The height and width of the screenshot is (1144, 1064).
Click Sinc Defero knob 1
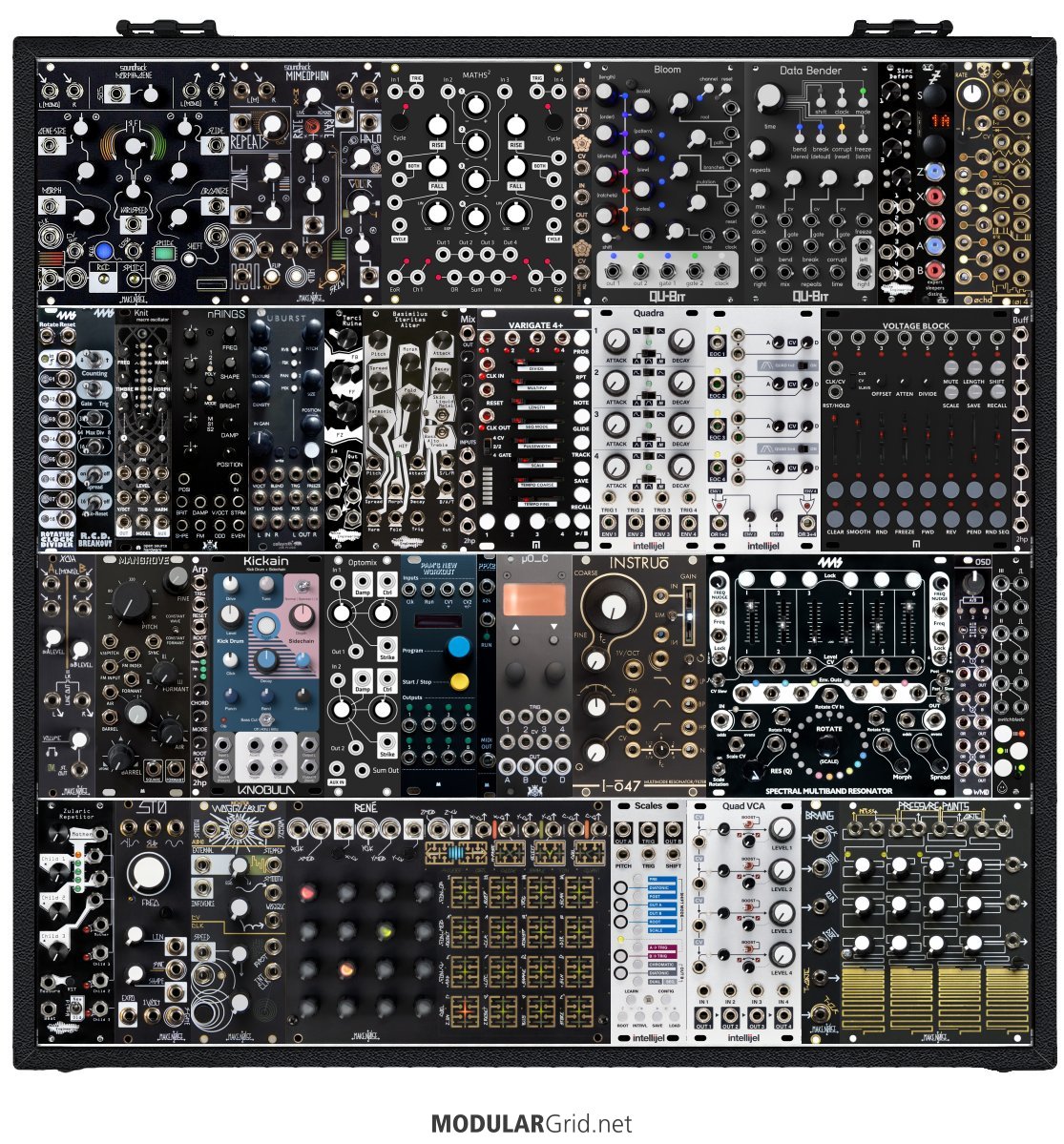pyautogui.click(x=891, y=93)
